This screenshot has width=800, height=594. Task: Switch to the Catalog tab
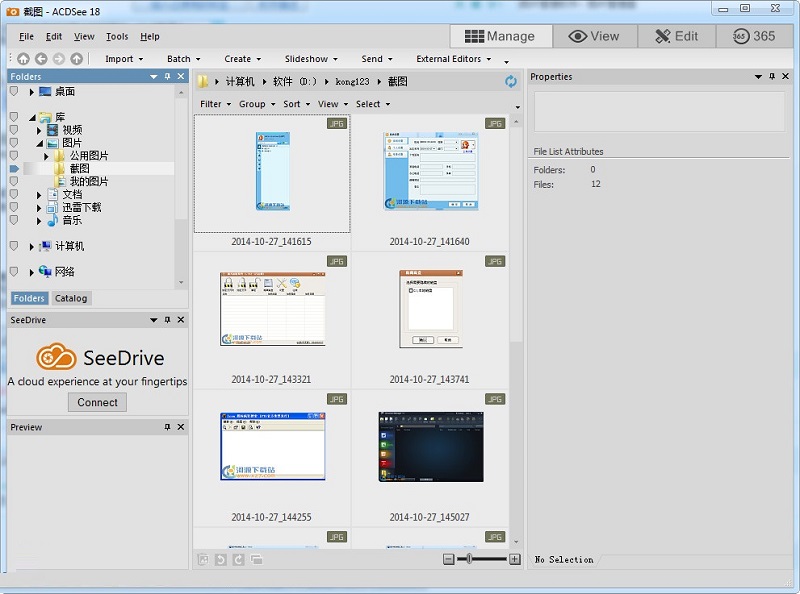(x=71, y=298)
